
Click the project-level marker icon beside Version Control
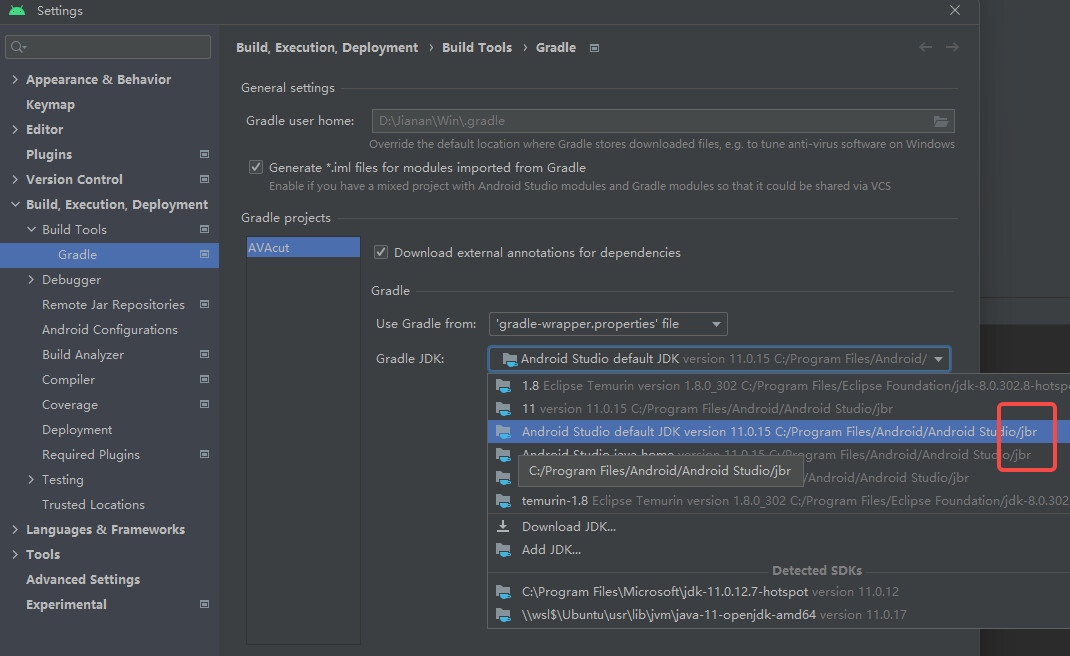point(204,179)
